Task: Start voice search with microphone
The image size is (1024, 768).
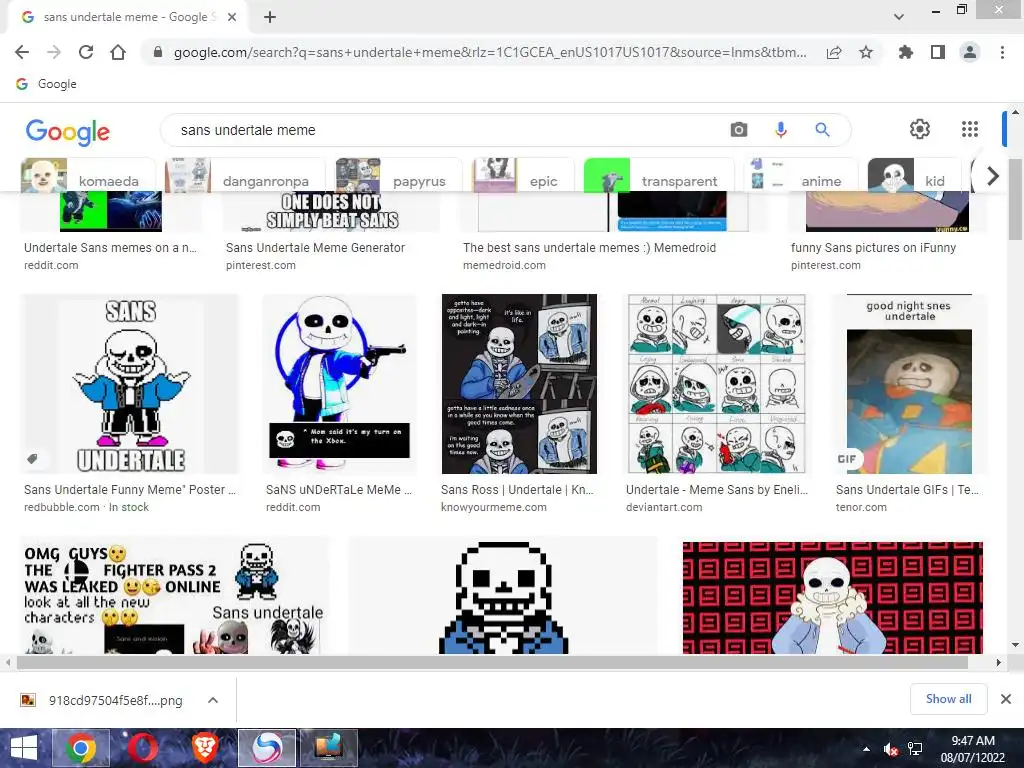Action: [780, 130]
